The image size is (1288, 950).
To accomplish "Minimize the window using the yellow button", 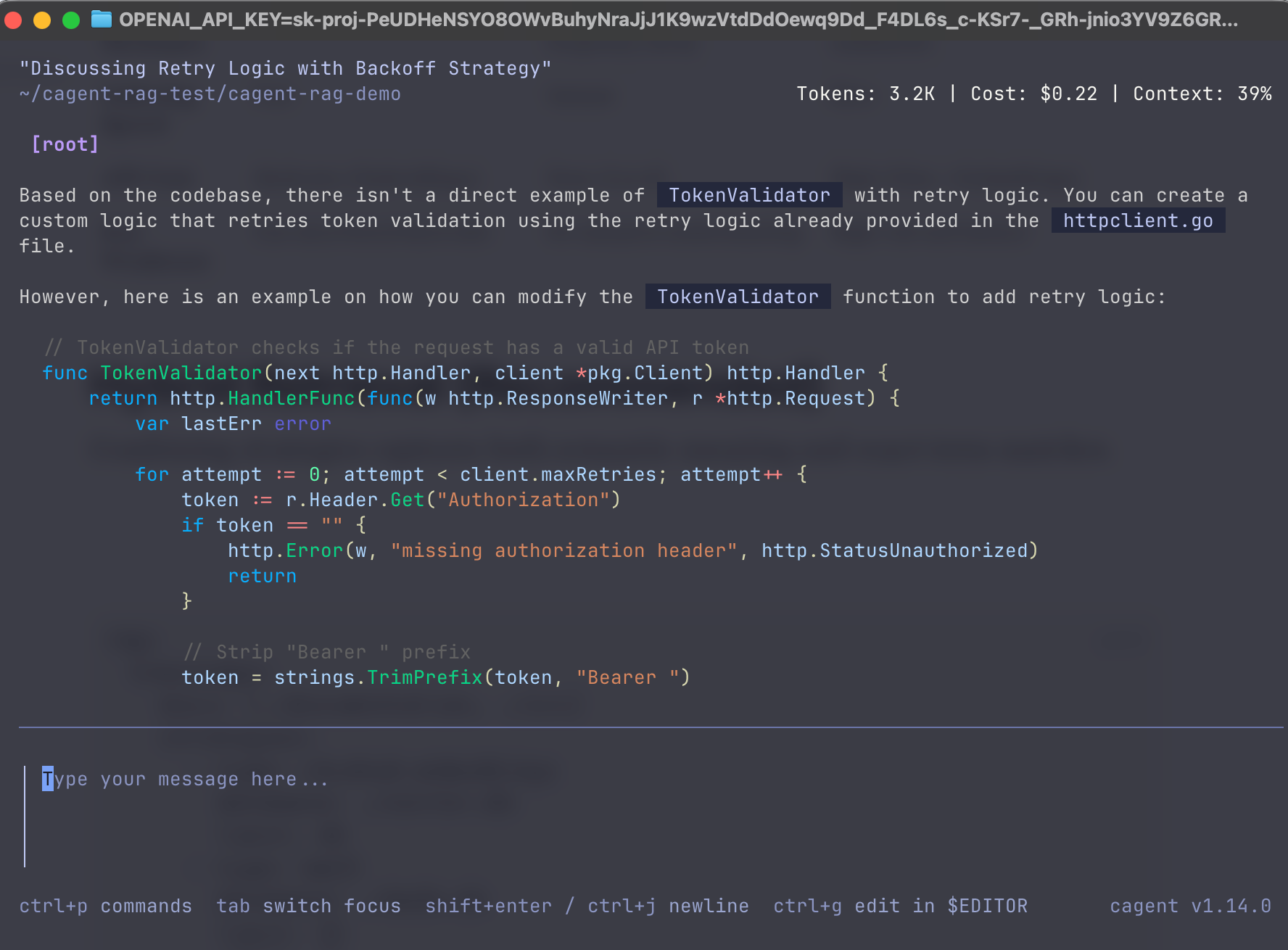I will (42, 20).
